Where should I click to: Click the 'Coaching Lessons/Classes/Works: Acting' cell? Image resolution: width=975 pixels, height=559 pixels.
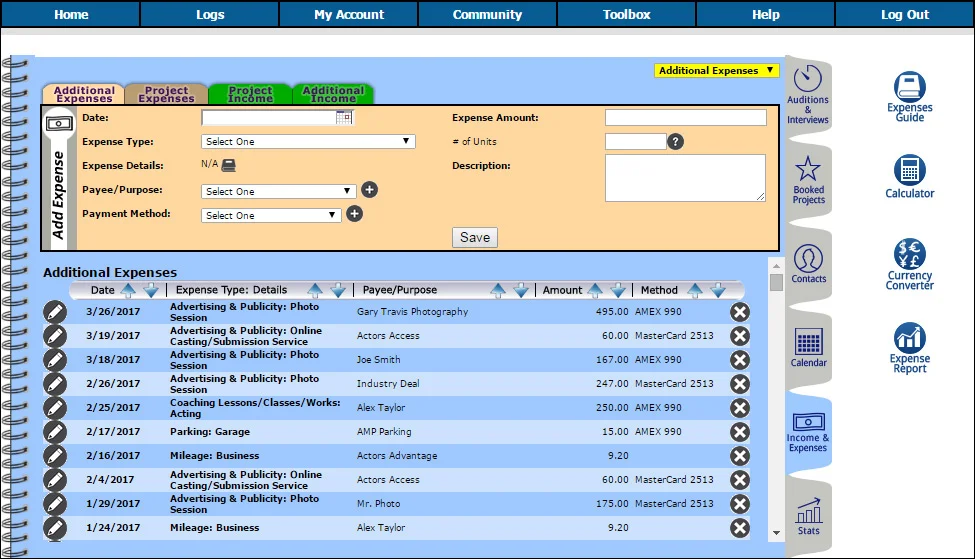tap(255, 408)
